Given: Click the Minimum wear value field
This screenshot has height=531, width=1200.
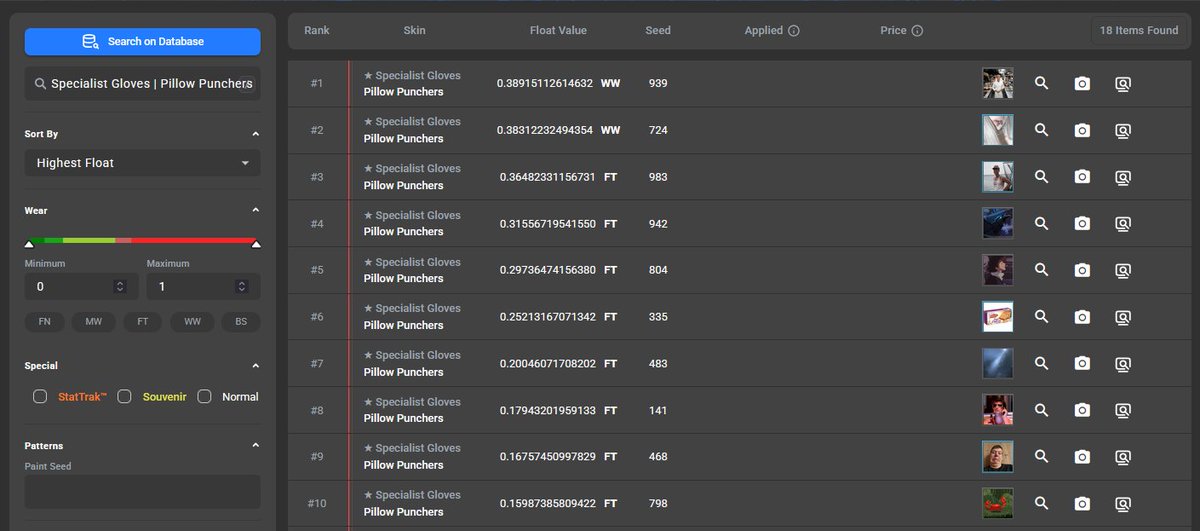Looking at the screenshot, I should coord(81,287).
